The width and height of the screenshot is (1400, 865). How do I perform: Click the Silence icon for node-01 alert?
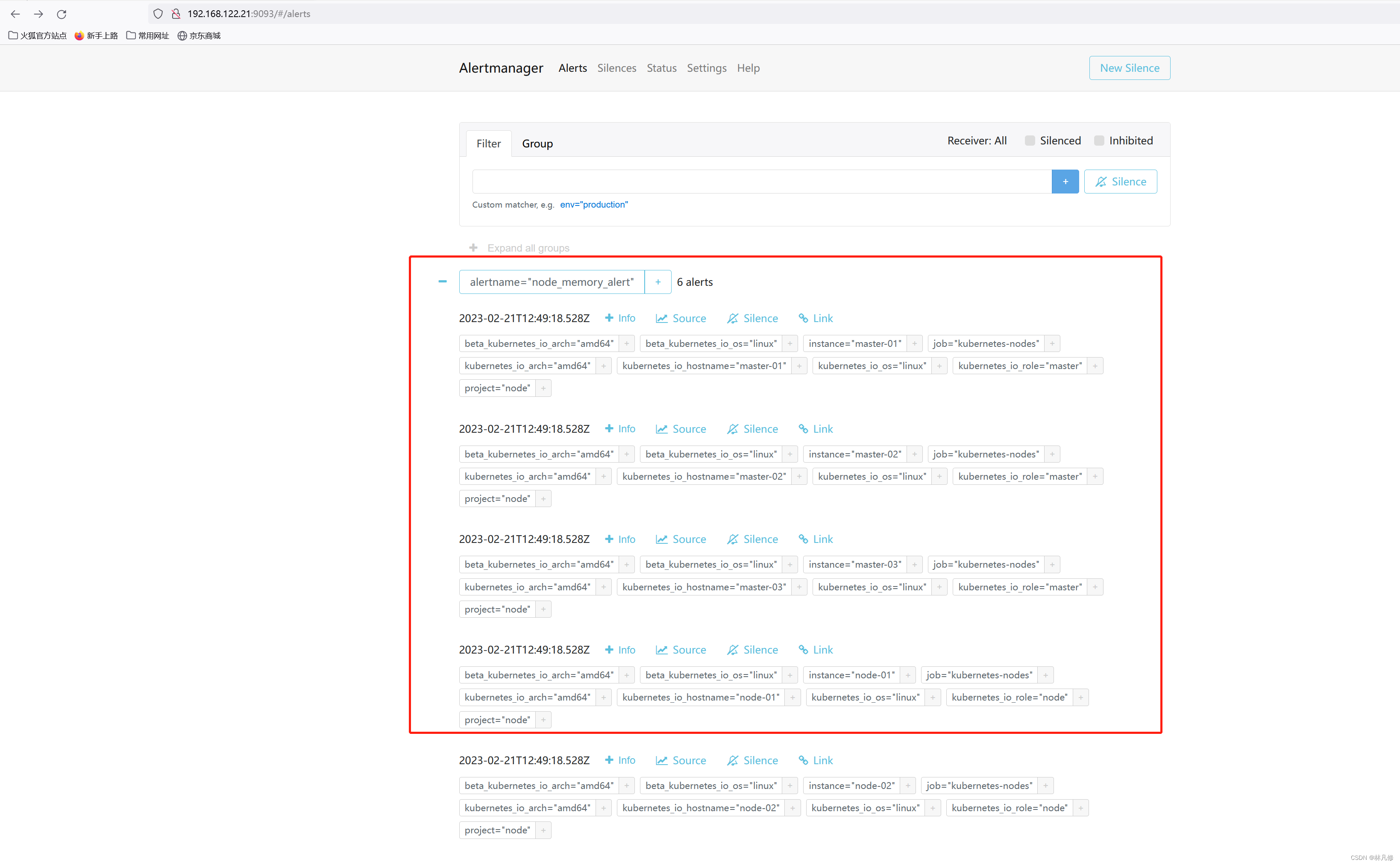click(x=752, y=649)
